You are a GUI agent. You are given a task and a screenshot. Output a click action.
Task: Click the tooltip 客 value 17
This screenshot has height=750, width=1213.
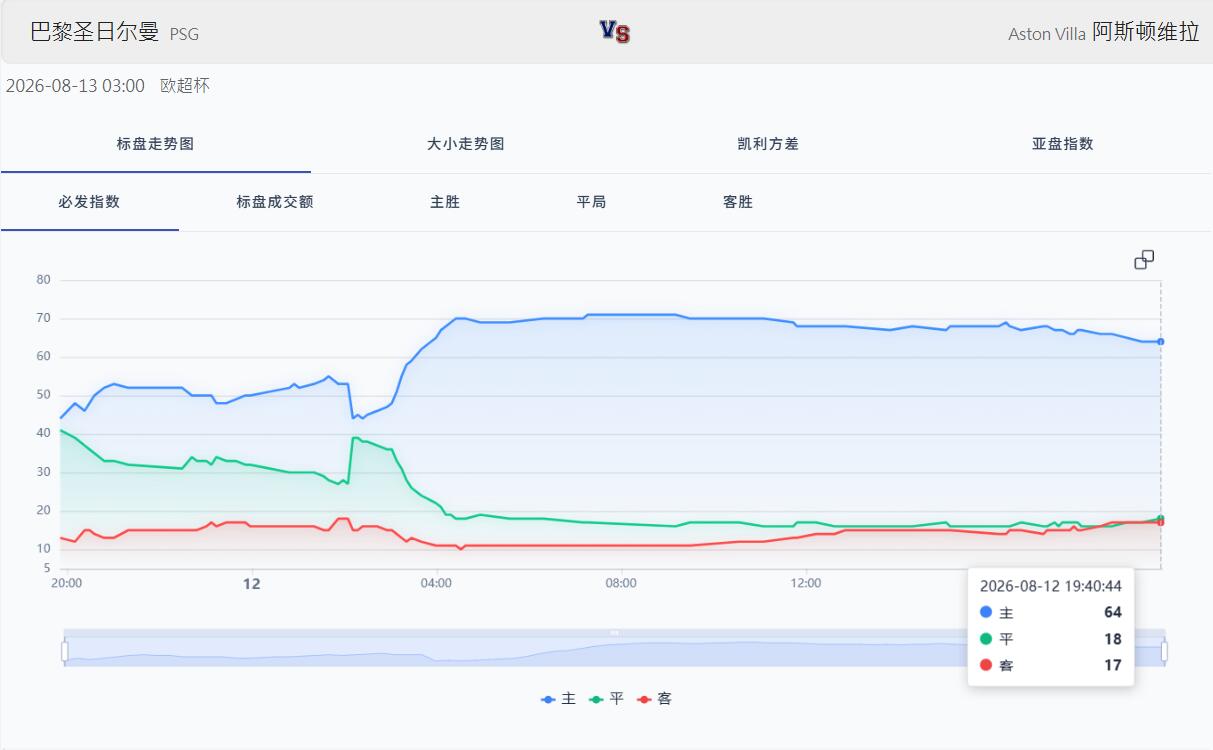tap(1113, 665)
